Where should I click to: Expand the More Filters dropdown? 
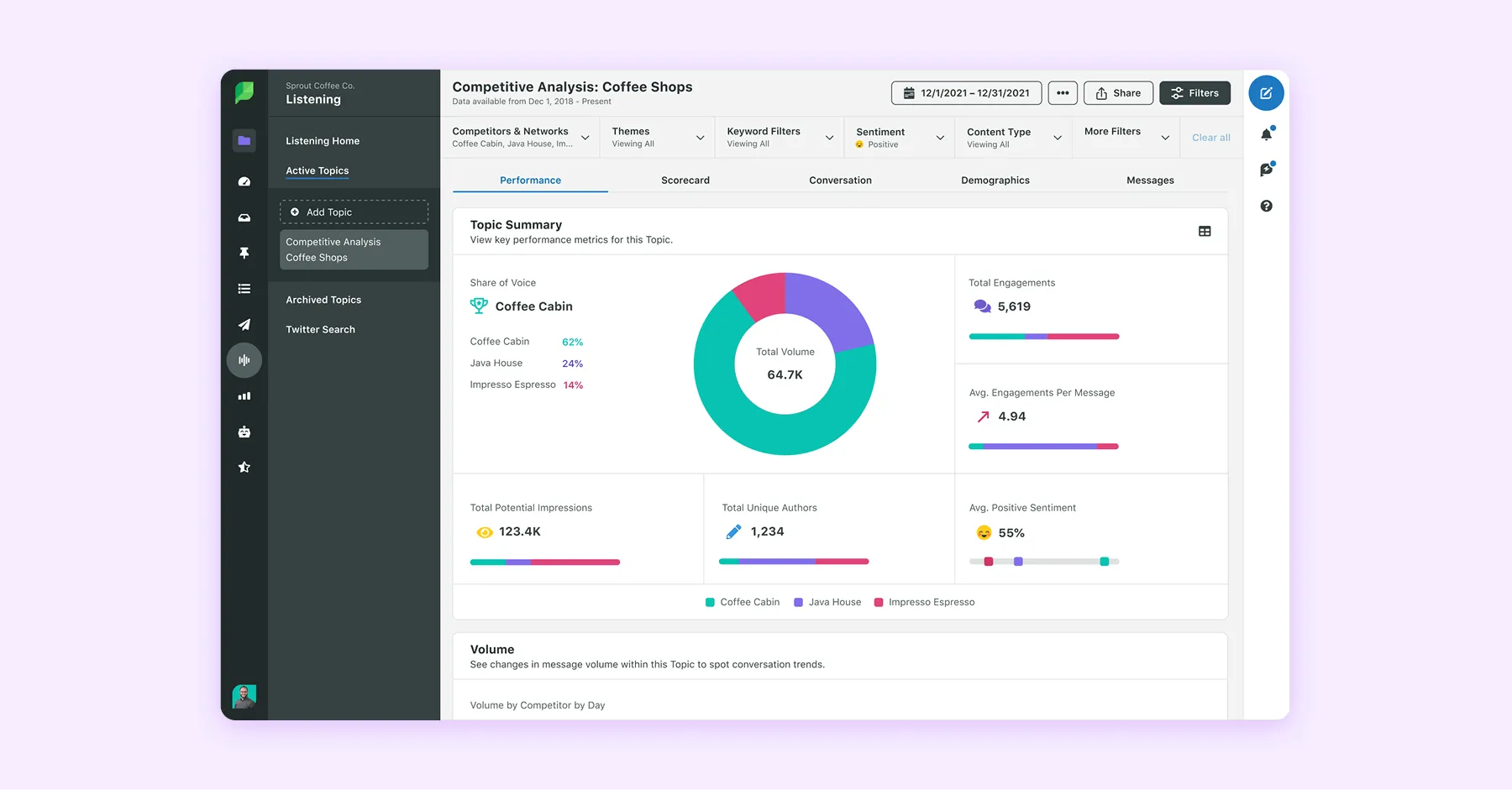tap(1126, 137)
